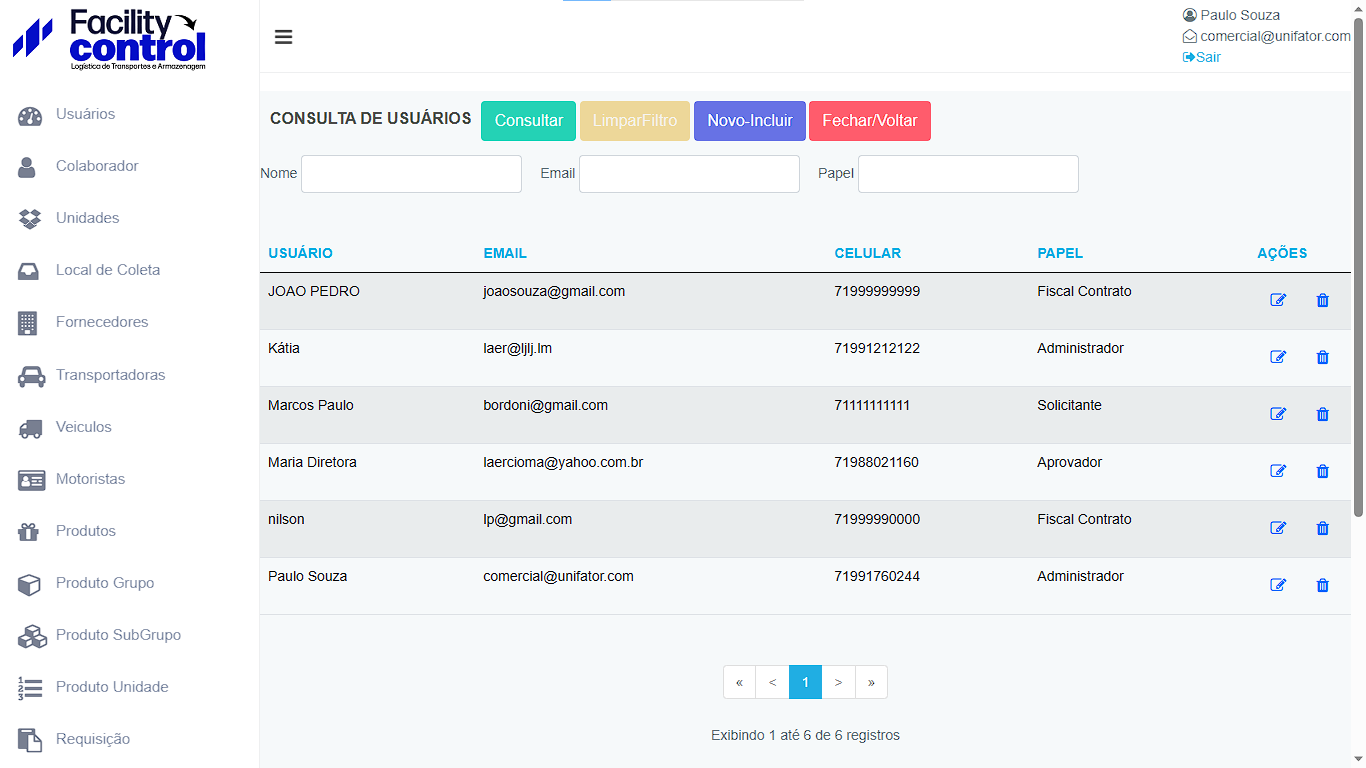
Task: Click the Veiculos truck icon
Action: click(x=31, y=428)
